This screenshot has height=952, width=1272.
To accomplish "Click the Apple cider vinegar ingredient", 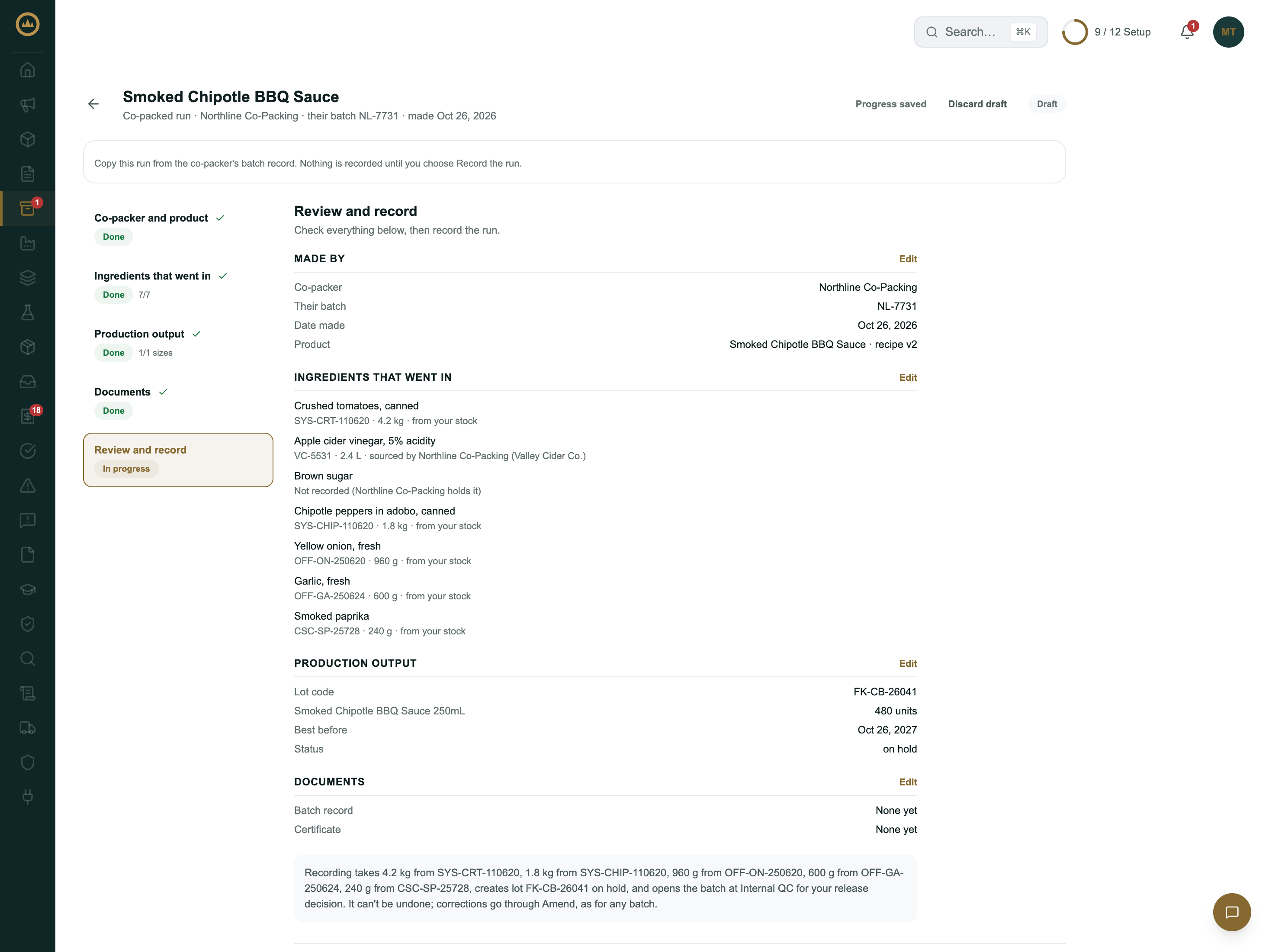I will click(605, 448).
